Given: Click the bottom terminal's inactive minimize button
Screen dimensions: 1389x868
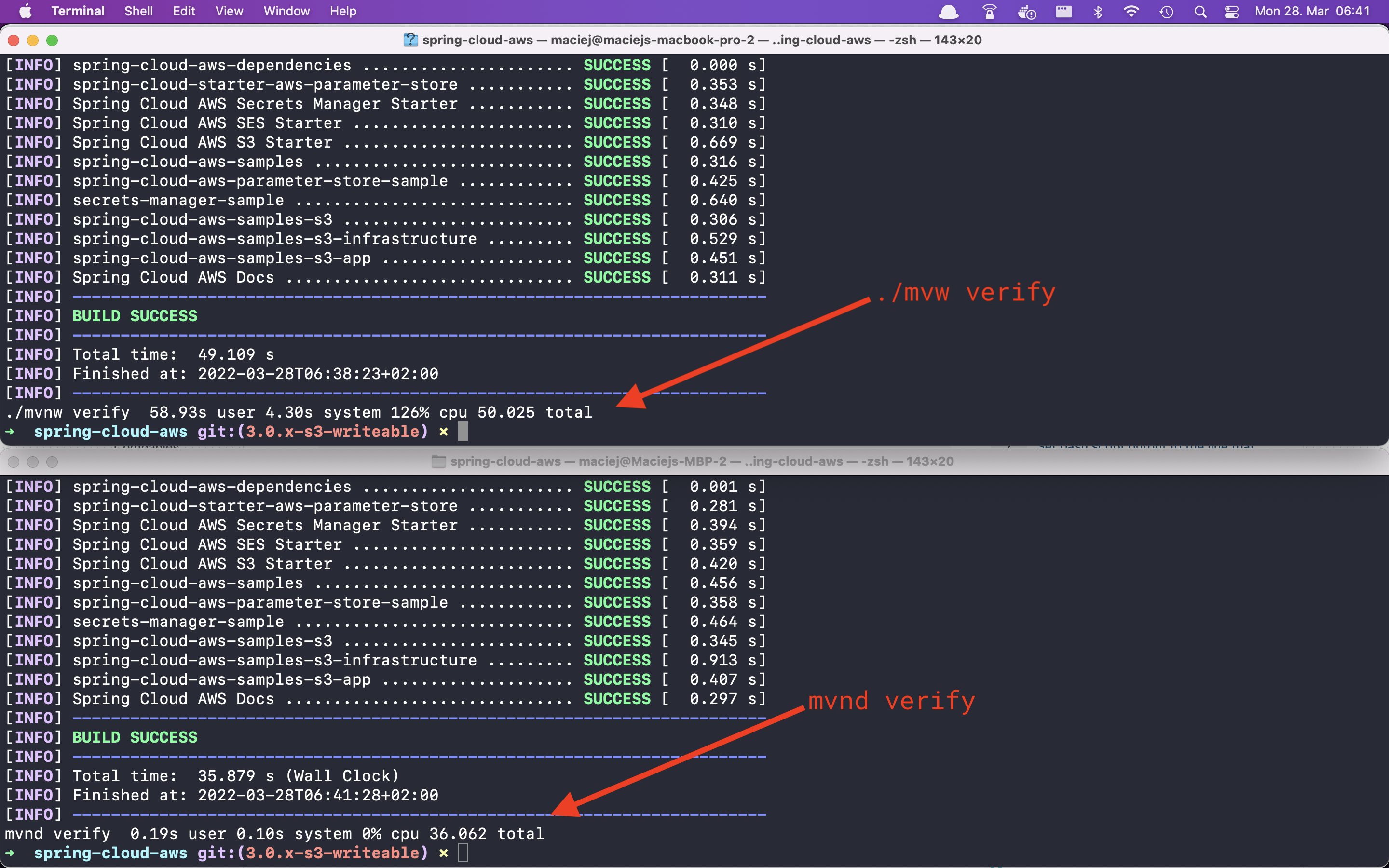Looking at the screenshot, I should (x=33, y=461).
